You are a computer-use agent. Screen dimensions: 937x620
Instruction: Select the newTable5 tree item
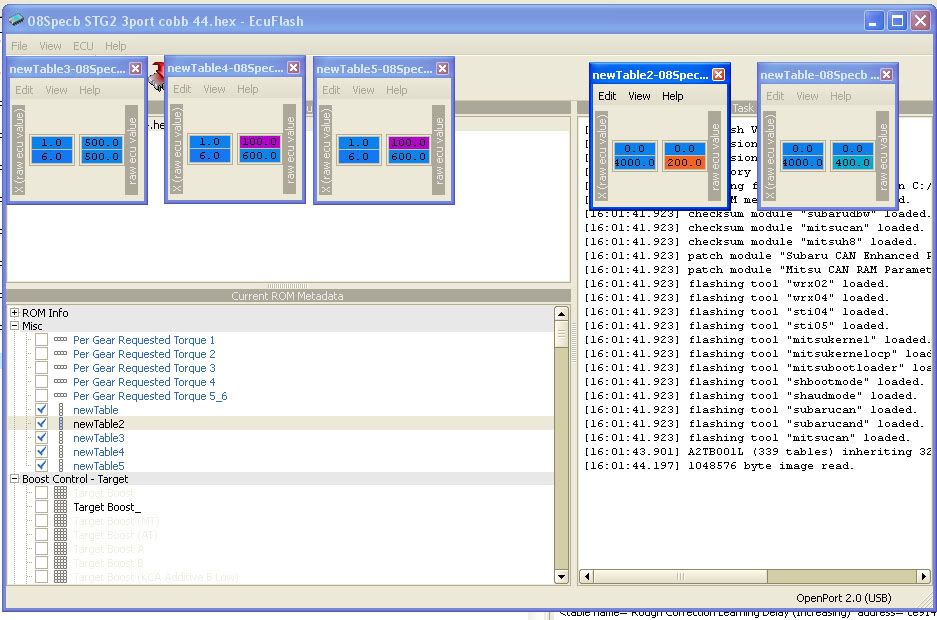coord(99,466)
